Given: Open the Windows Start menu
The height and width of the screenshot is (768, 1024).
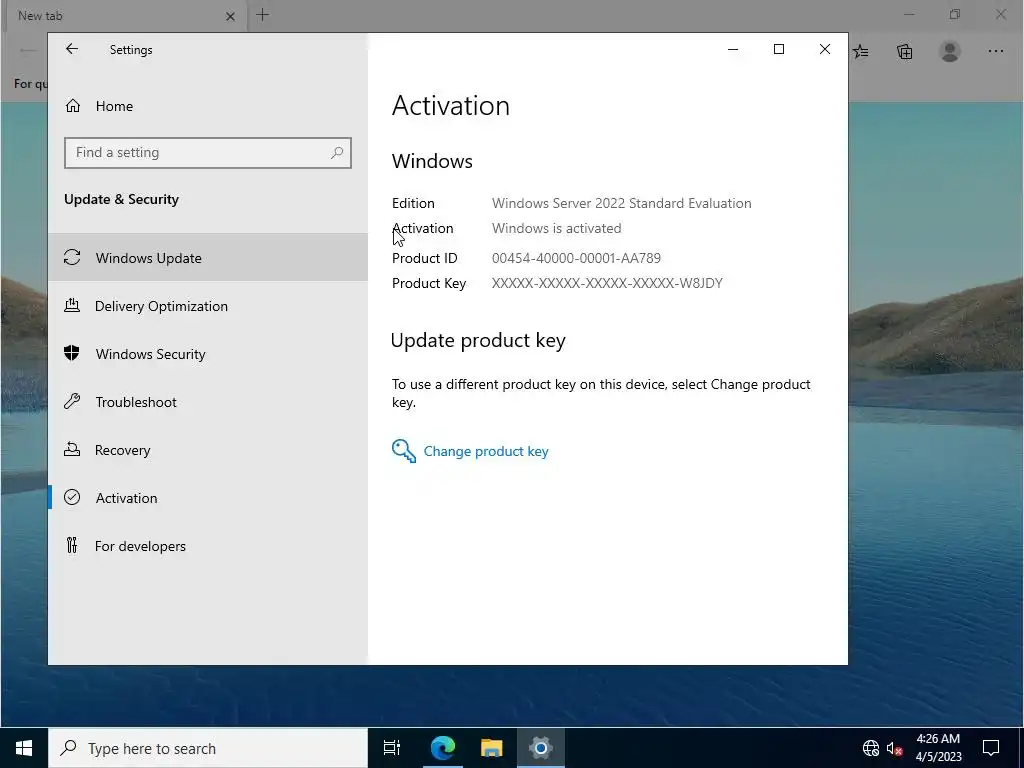Looking at the screenshot, I should click(x=24, y=748).
